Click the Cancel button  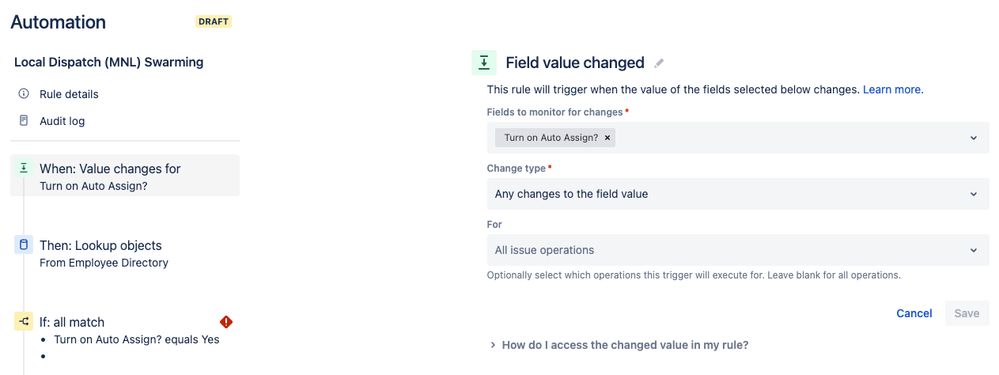pyautogui.click(x=914, y=313)
